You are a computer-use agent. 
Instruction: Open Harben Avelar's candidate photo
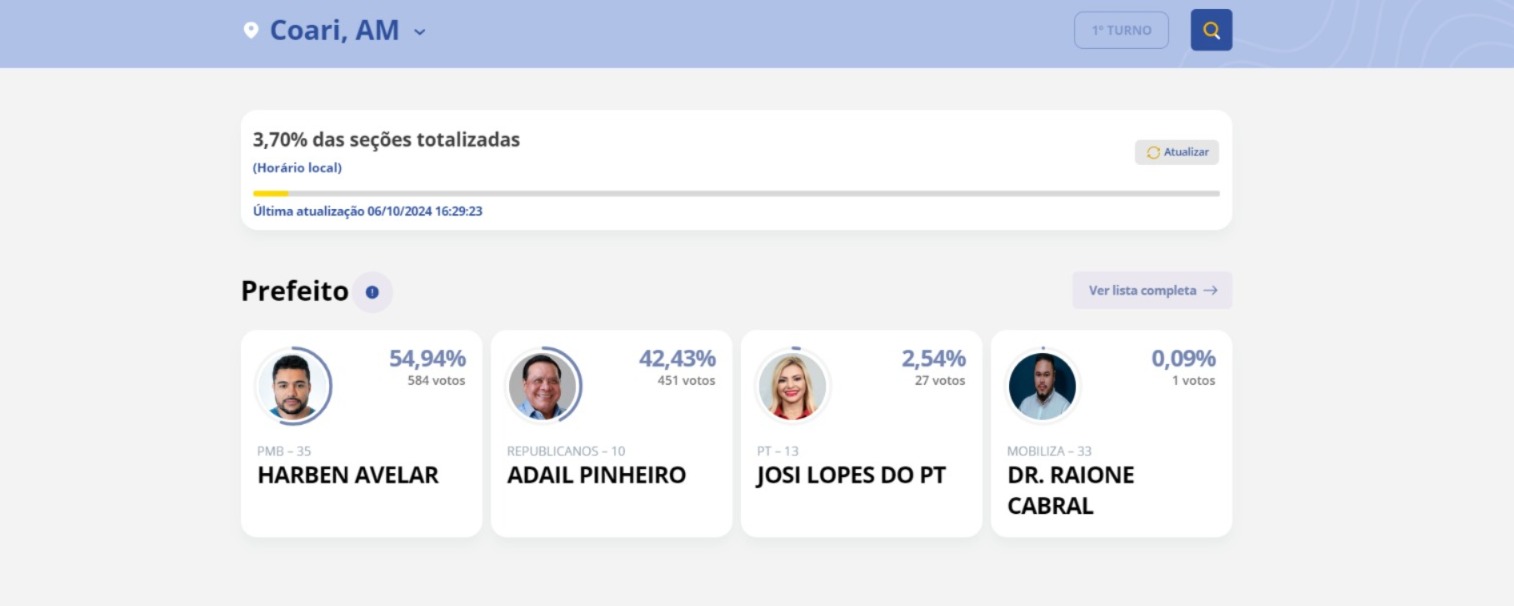(294, 386)
